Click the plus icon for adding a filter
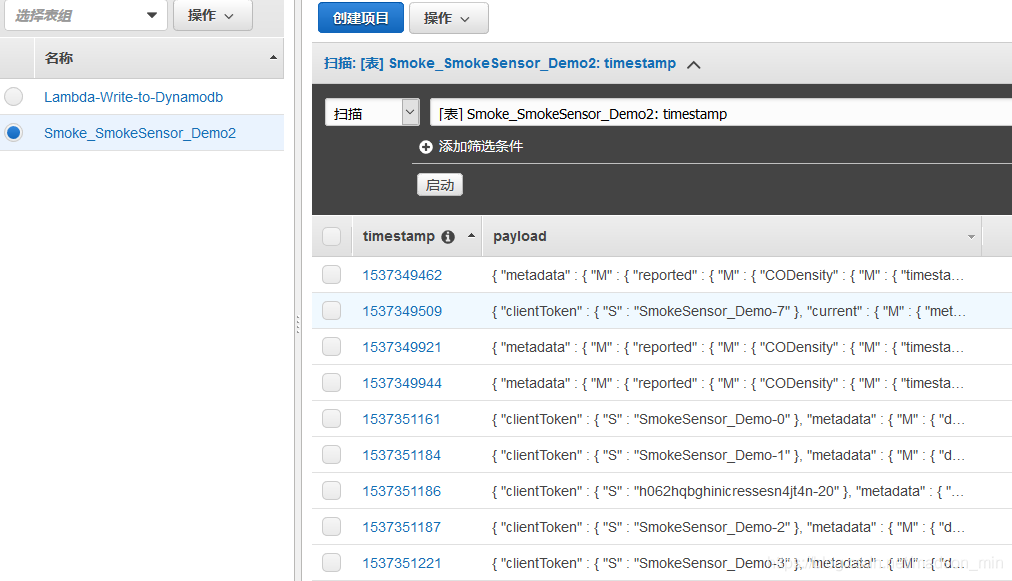This screenshot has width=1012, height=581. point(425,147)
